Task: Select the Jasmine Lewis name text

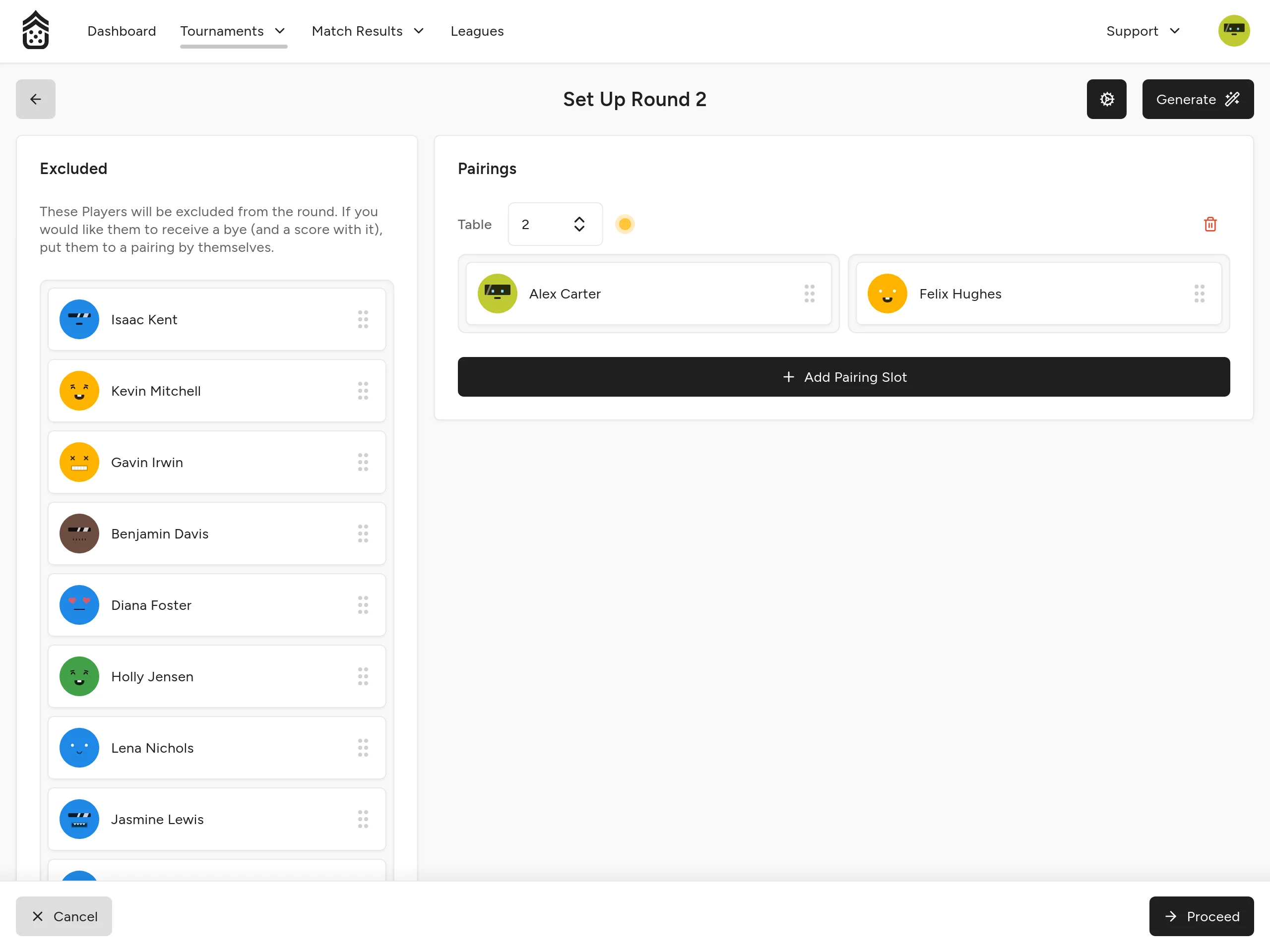Action: point(157,820)
